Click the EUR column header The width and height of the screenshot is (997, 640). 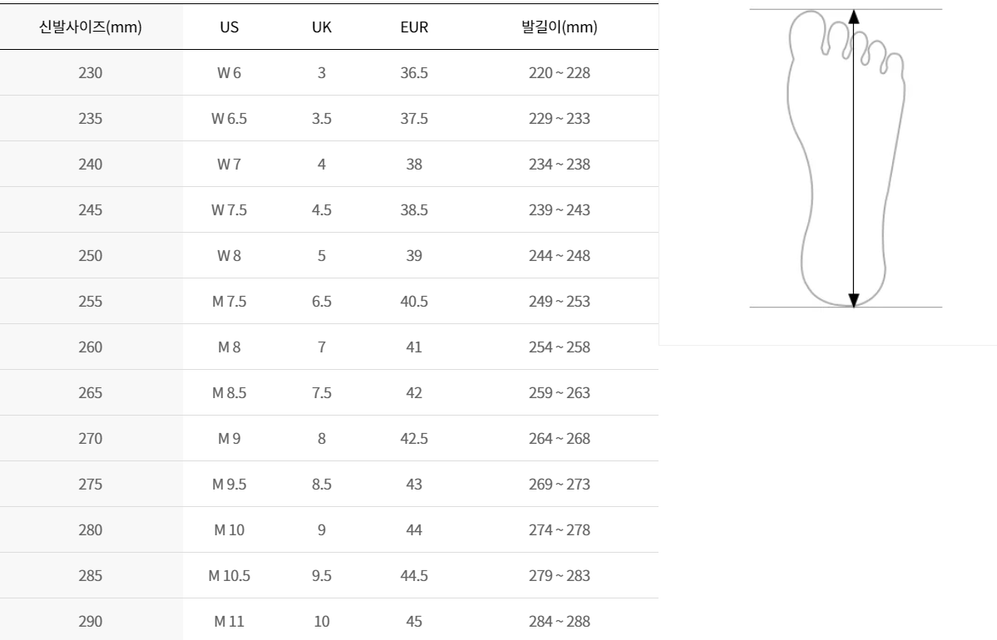[x=414, y=27]
